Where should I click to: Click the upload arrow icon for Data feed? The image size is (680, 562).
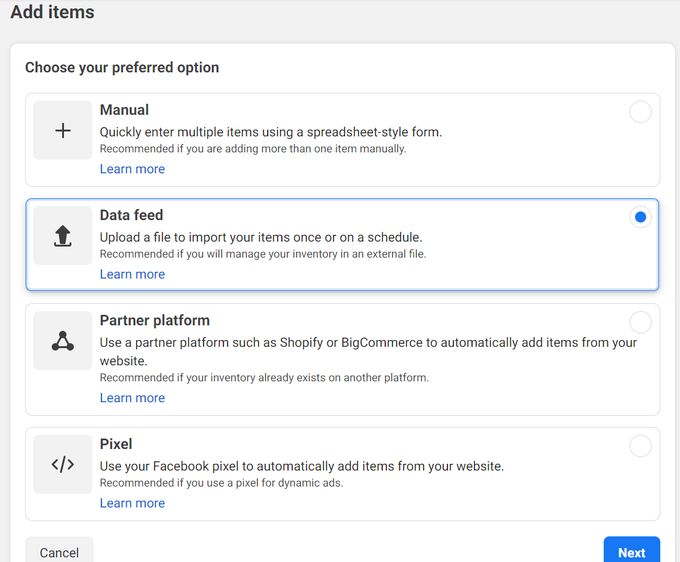tap(62, 236)
